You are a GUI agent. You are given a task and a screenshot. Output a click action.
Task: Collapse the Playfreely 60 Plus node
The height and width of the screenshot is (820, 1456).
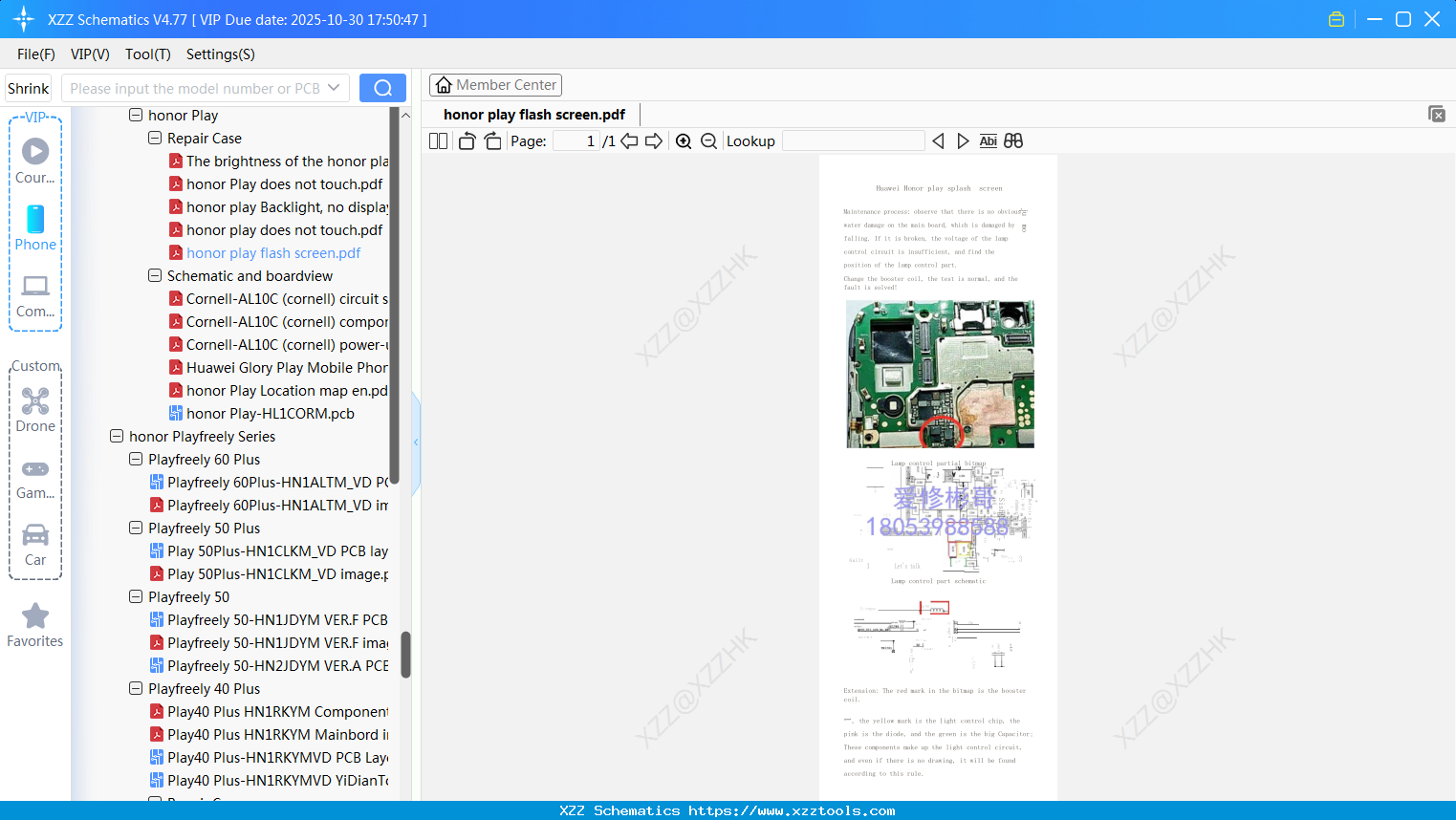[136, 460]
